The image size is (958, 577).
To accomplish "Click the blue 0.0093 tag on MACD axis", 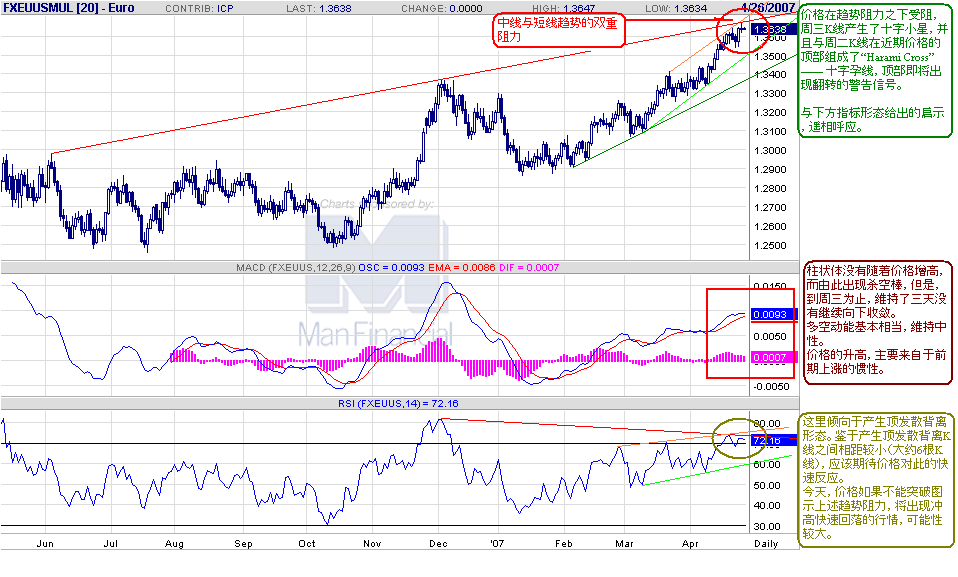I will 773,314.
